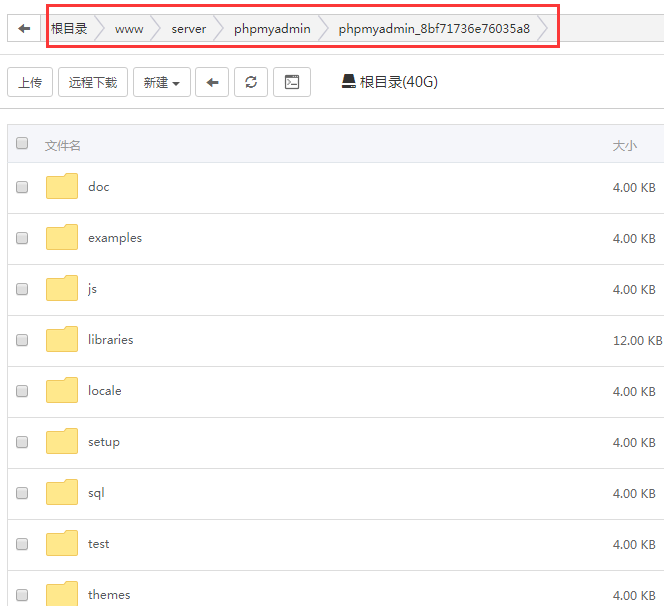Click the 根目录(40G) disk label
This screenshot has width=664, height=606.
pos(398,82)
